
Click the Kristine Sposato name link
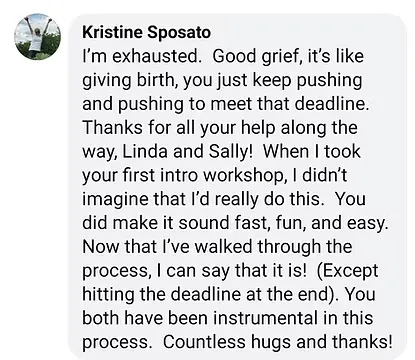click(146, 32)
